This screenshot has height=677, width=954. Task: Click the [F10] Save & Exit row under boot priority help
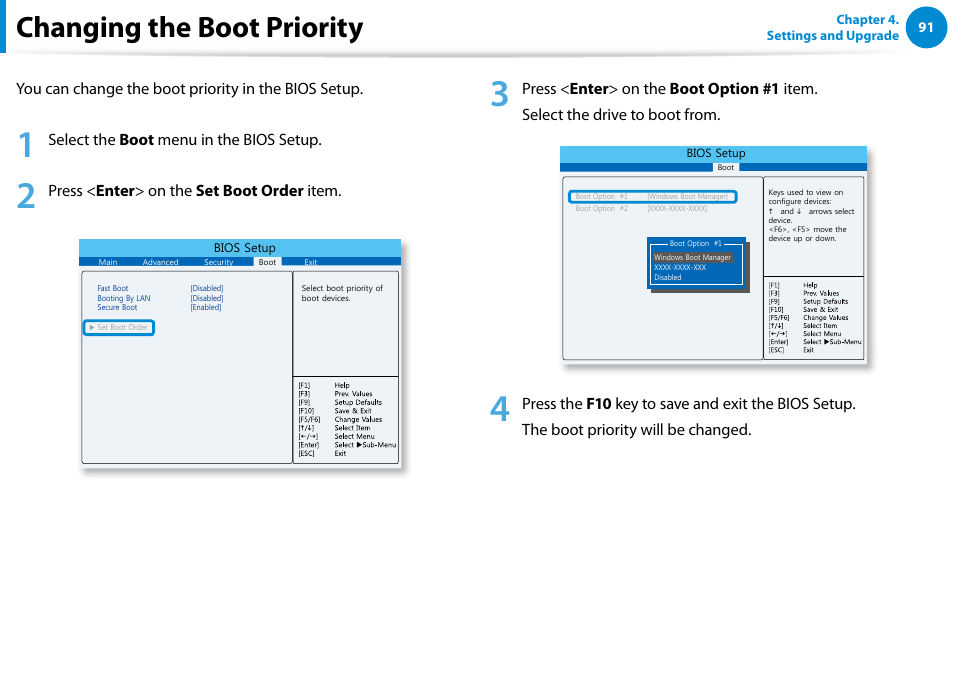(x=335, y=411)
